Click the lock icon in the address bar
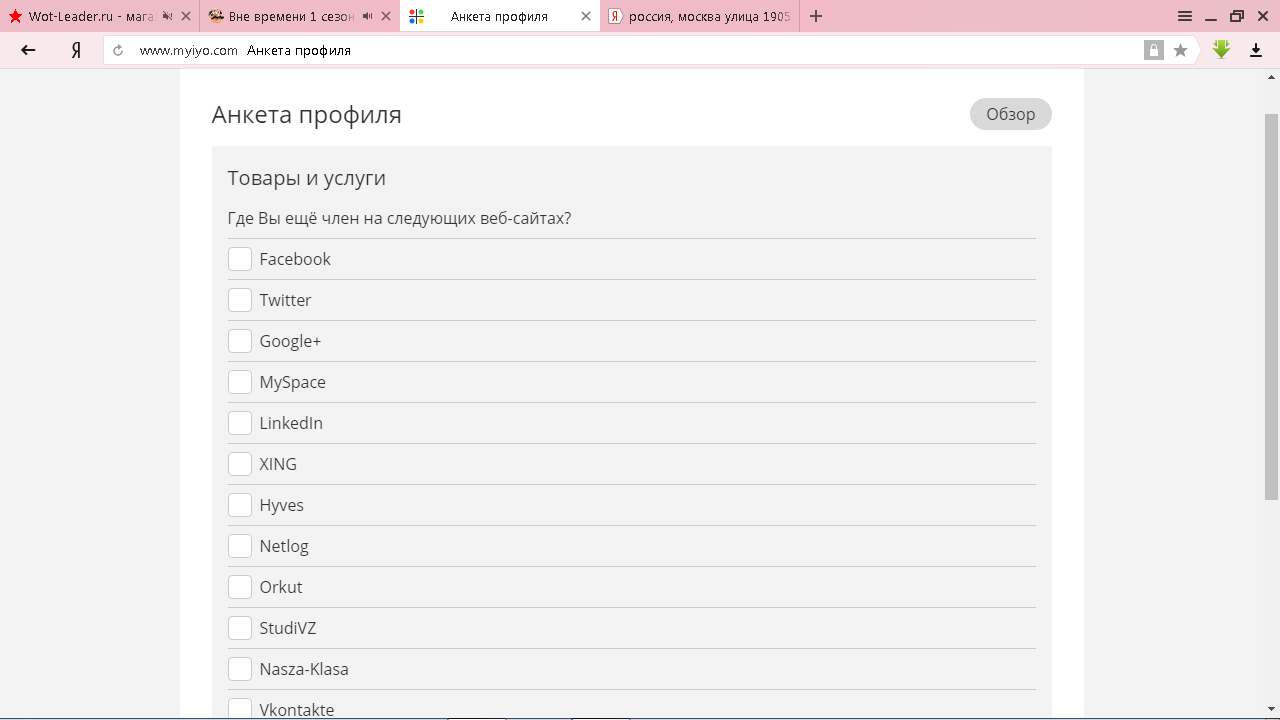The image size is (1280, 720). (x=1154, y=50)
